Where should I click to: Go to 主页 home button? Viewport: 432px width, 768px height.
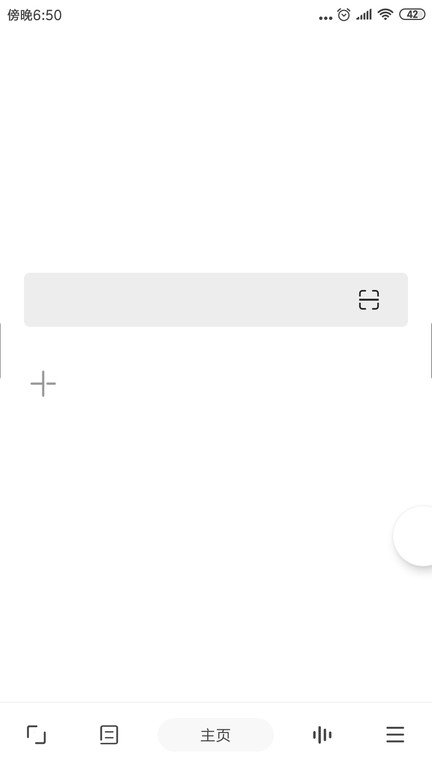216,735
